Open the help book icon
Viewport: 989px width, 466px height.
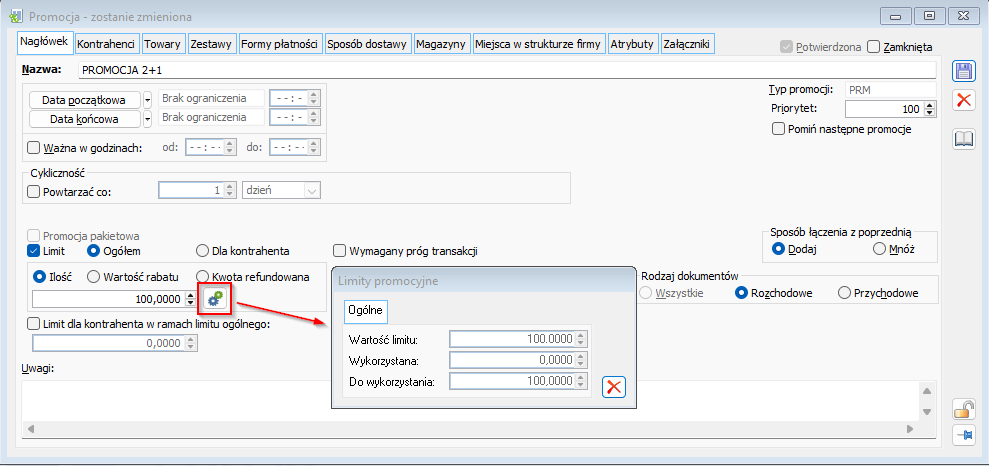pos(963,139)
